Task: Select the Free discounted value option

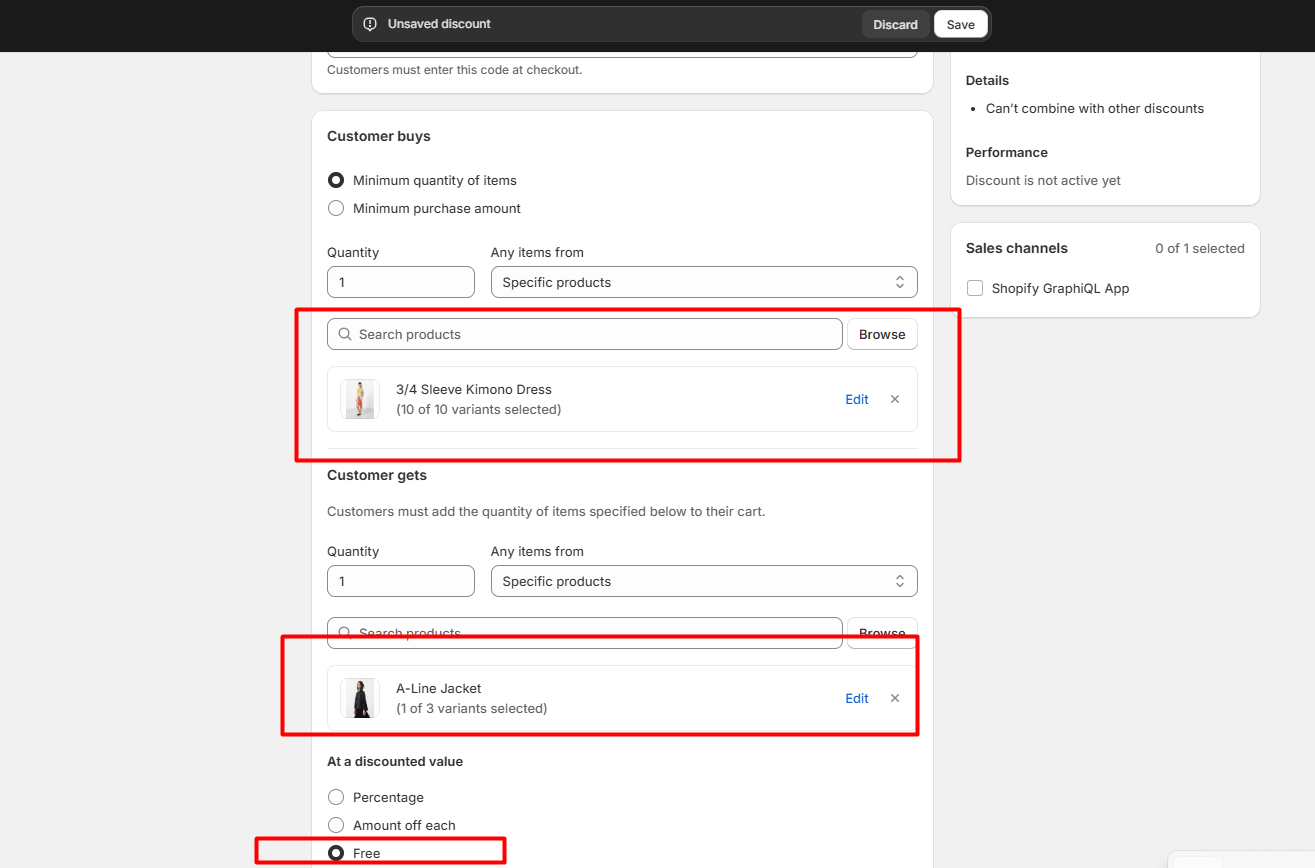Action: pyautogui.click(x=336, y=853)
